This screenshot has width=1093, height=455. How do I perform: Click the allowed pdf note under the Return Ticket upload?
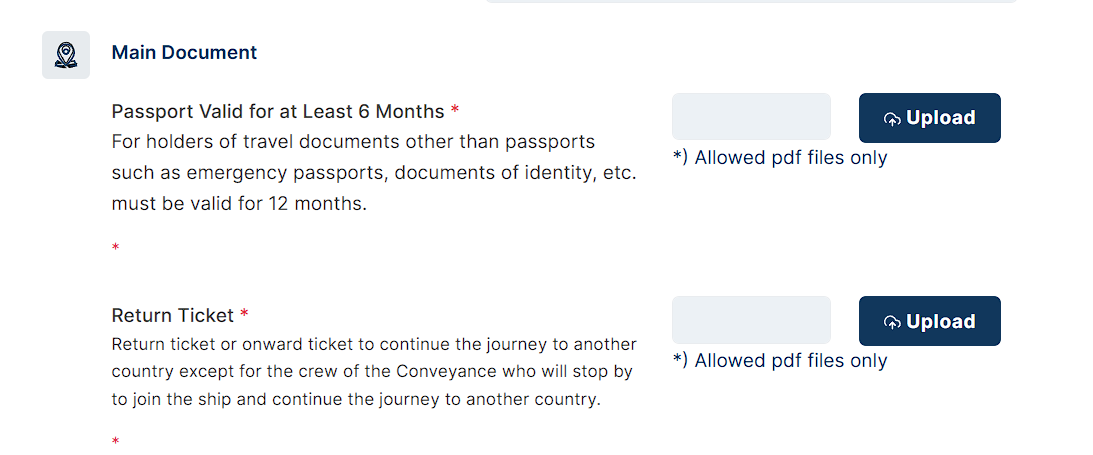(779, 361)
